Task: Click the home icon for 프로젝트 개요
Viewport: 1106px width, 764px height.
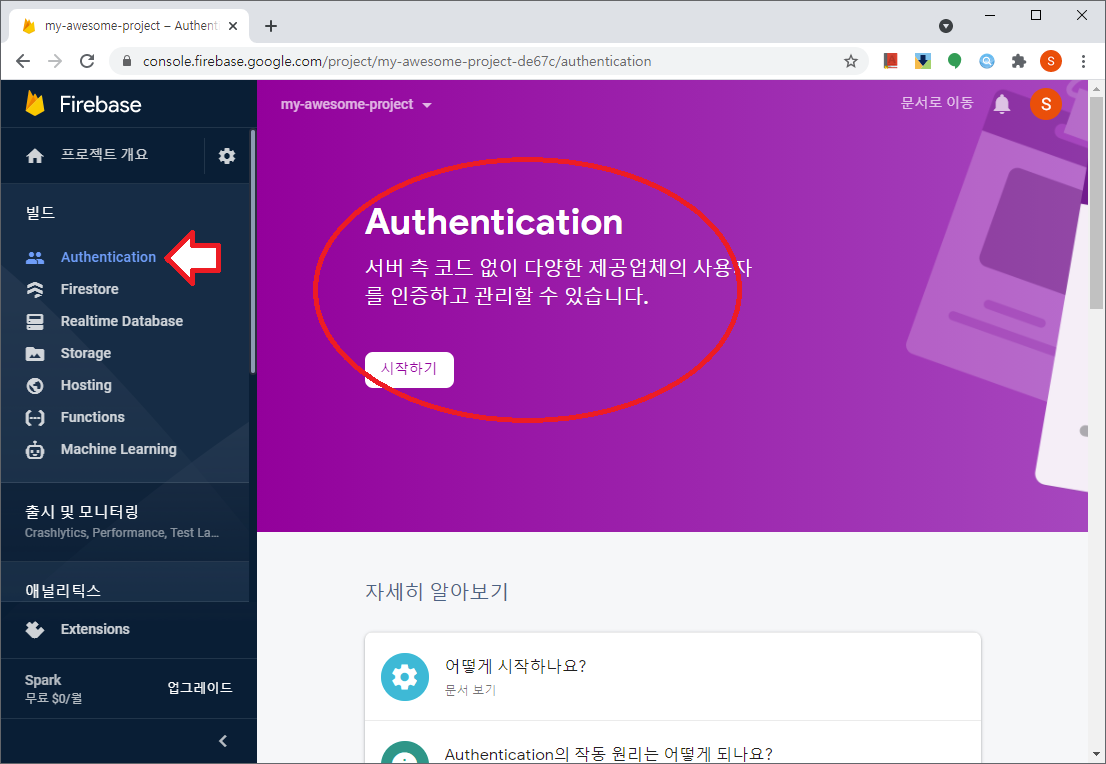Action: click(35, 155)
